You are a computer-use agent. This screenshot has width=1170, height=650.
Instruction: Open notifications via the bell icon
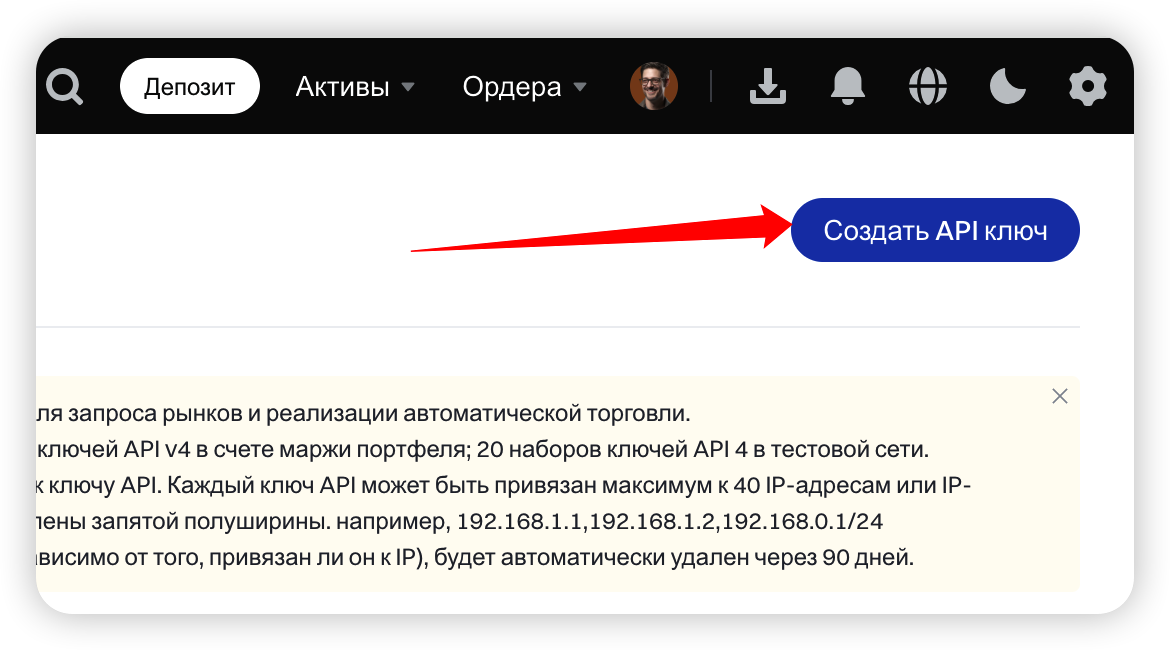tap(848, 87)
